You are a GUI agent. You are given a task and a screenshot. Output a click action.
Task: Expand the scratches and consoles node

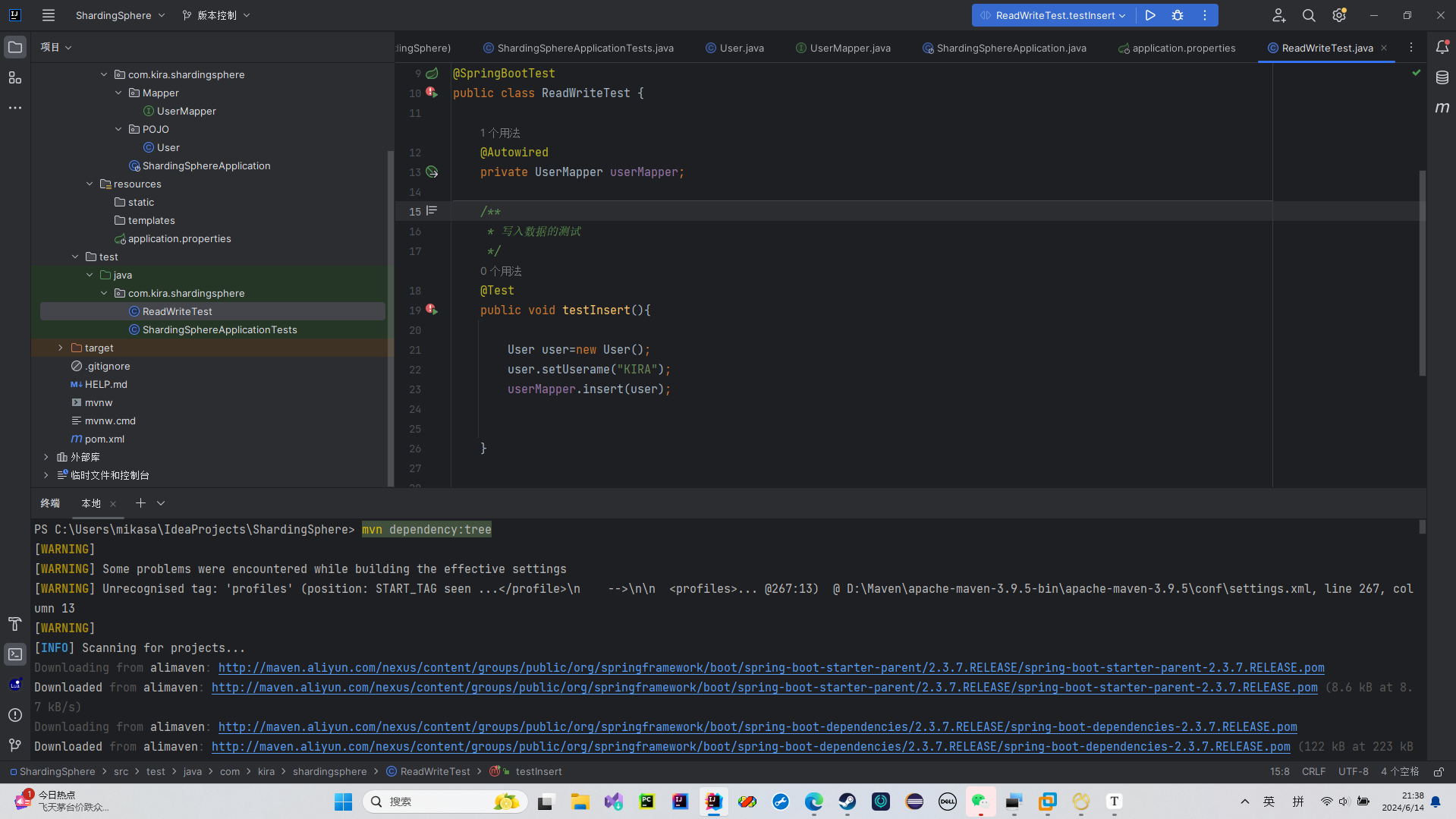[46, 475]
